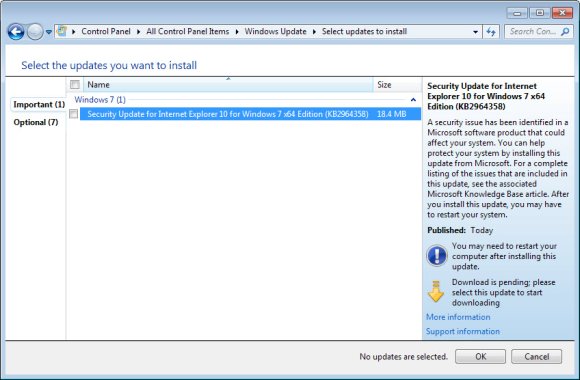Close the Windows Update window
580x380 pixels.
562,13
